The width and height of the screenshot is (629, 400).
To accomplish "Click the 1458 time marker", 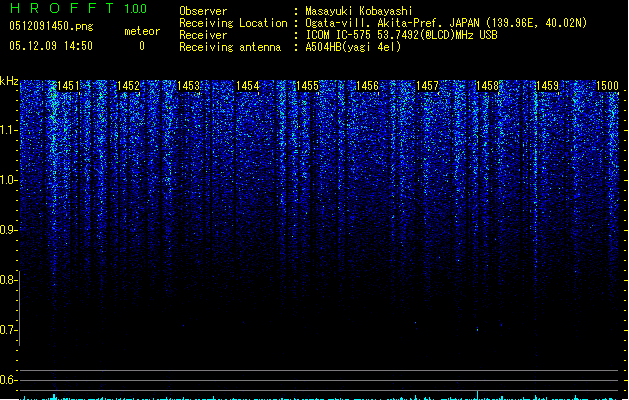I will point(487,86).
